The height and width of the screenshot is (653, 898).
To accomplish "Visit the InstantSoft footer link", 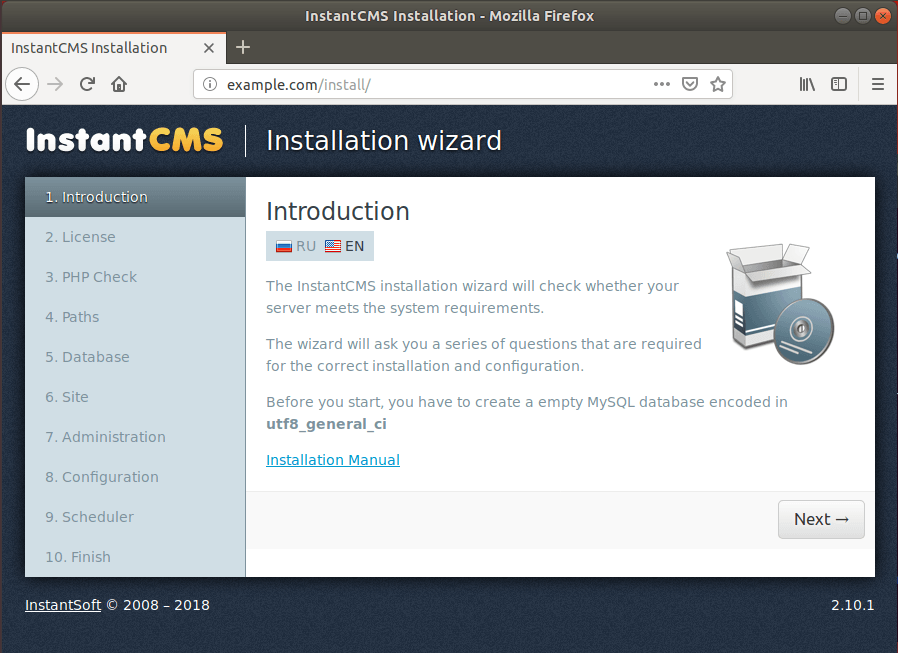I will pyautogui.click(x=63, y=605).
